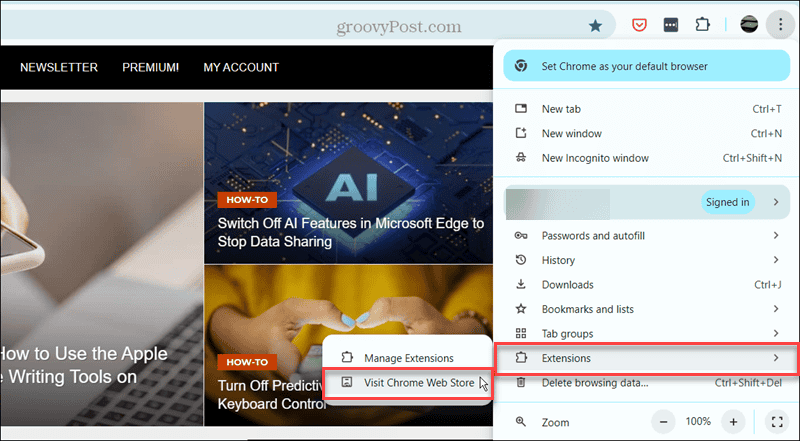Click the Zoom label text

pyautogui.click(x=555, y=423)
